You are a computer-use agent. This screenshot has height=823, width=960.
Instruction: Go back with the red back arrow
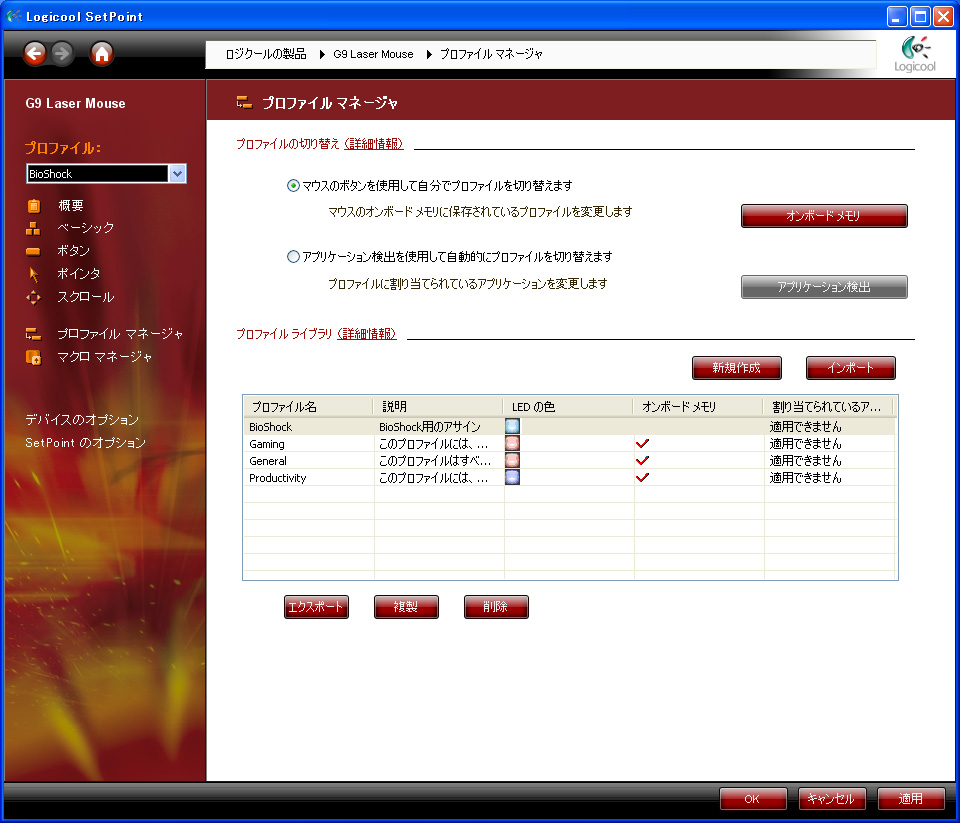coord(35,54)
